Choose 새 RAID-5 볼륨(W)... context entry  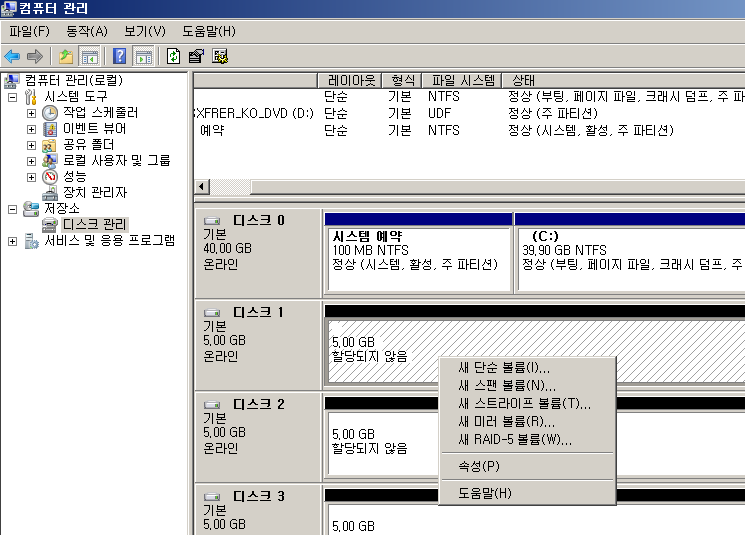527,439
